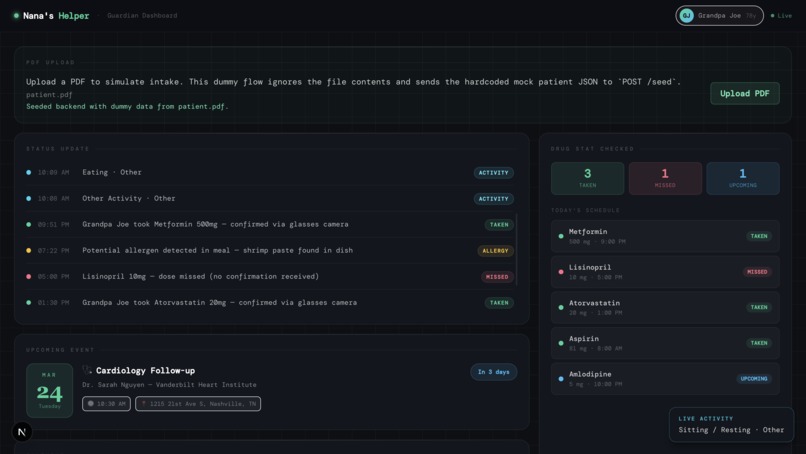Select the 1 Upcoming stat card
This screenshot has height=454, width=806.
click(743, 178)
